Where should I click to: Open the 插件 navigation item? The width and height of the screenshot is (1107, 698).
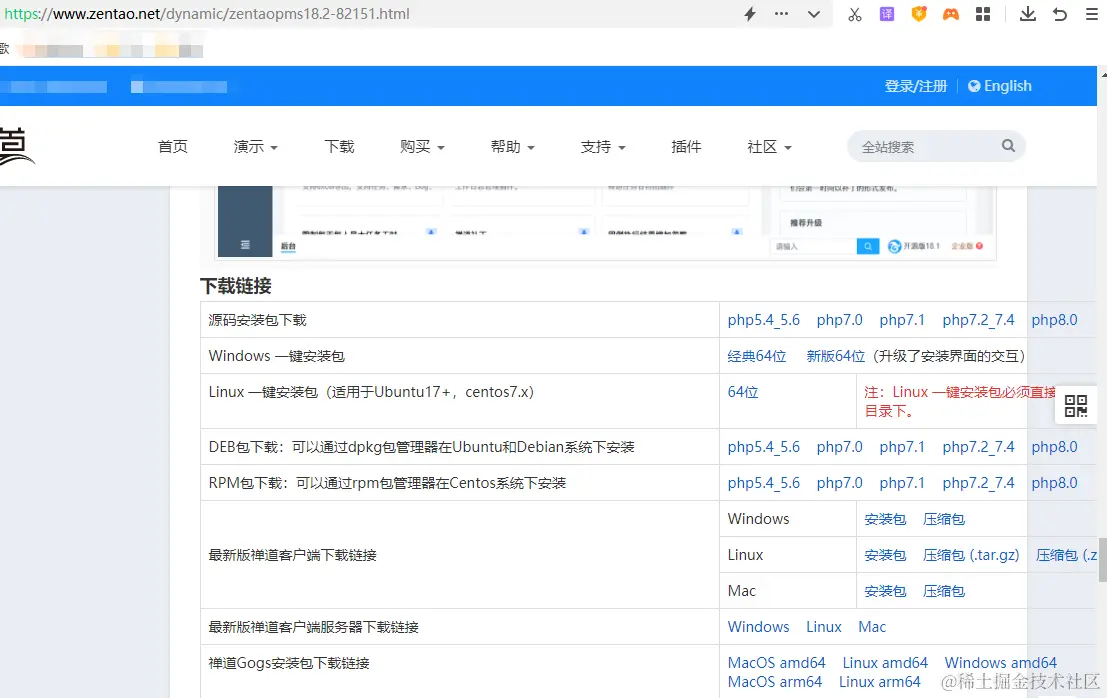coord(686,147)
